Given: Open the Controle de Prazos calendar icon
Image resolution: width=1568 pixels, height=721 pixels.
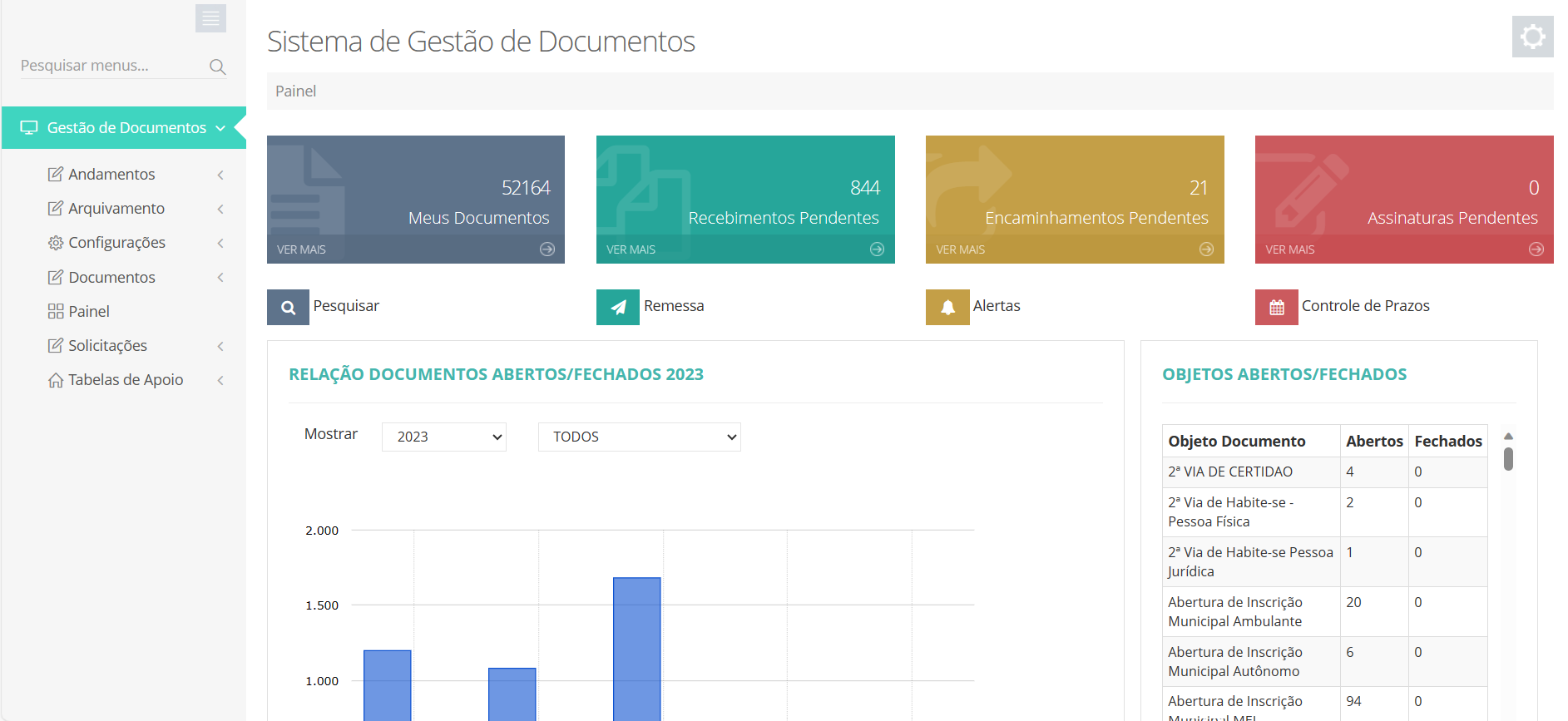Looking at the screenshot, I should (x=1277, y=307).
